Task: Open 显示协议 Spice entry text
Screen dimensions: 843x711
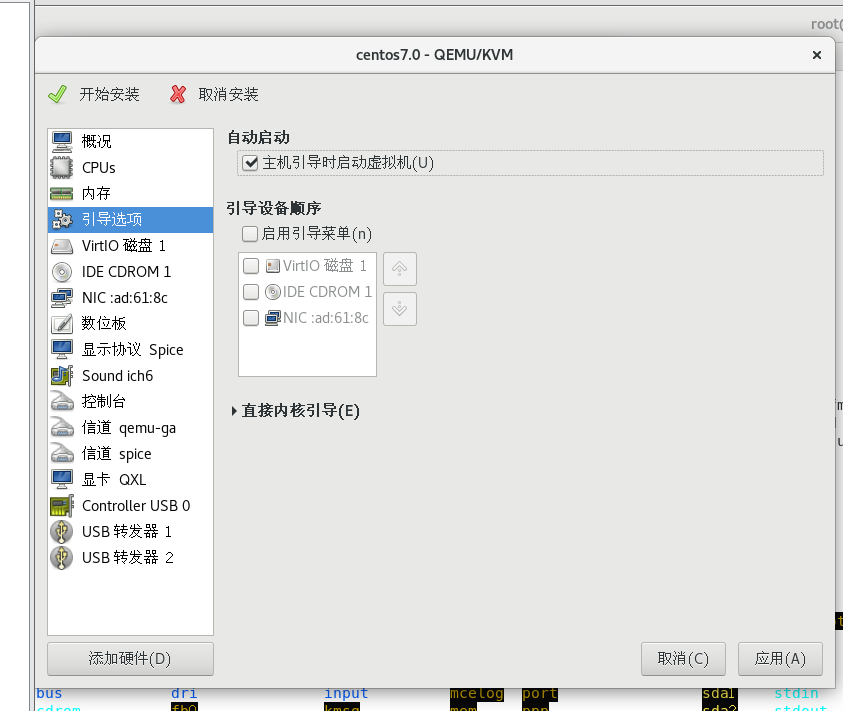Action: pyautogui.click(x=132, y=350)
